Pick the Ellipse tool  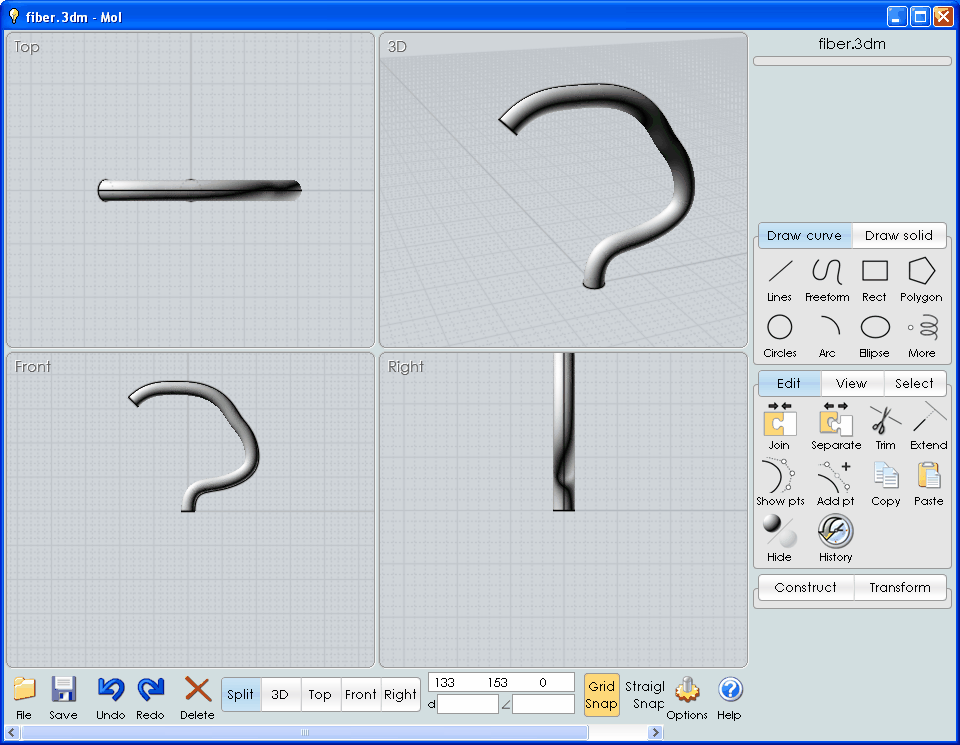[874, 334]
